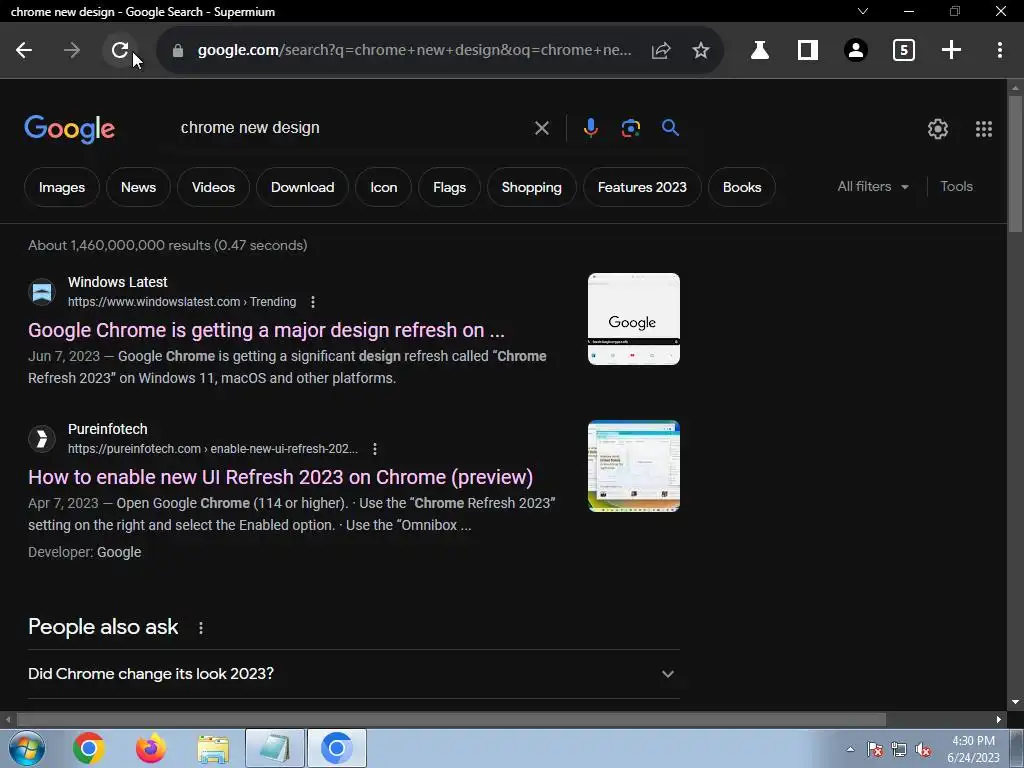
Task: Open About this result for People also ask
Action: pos(200,628)
